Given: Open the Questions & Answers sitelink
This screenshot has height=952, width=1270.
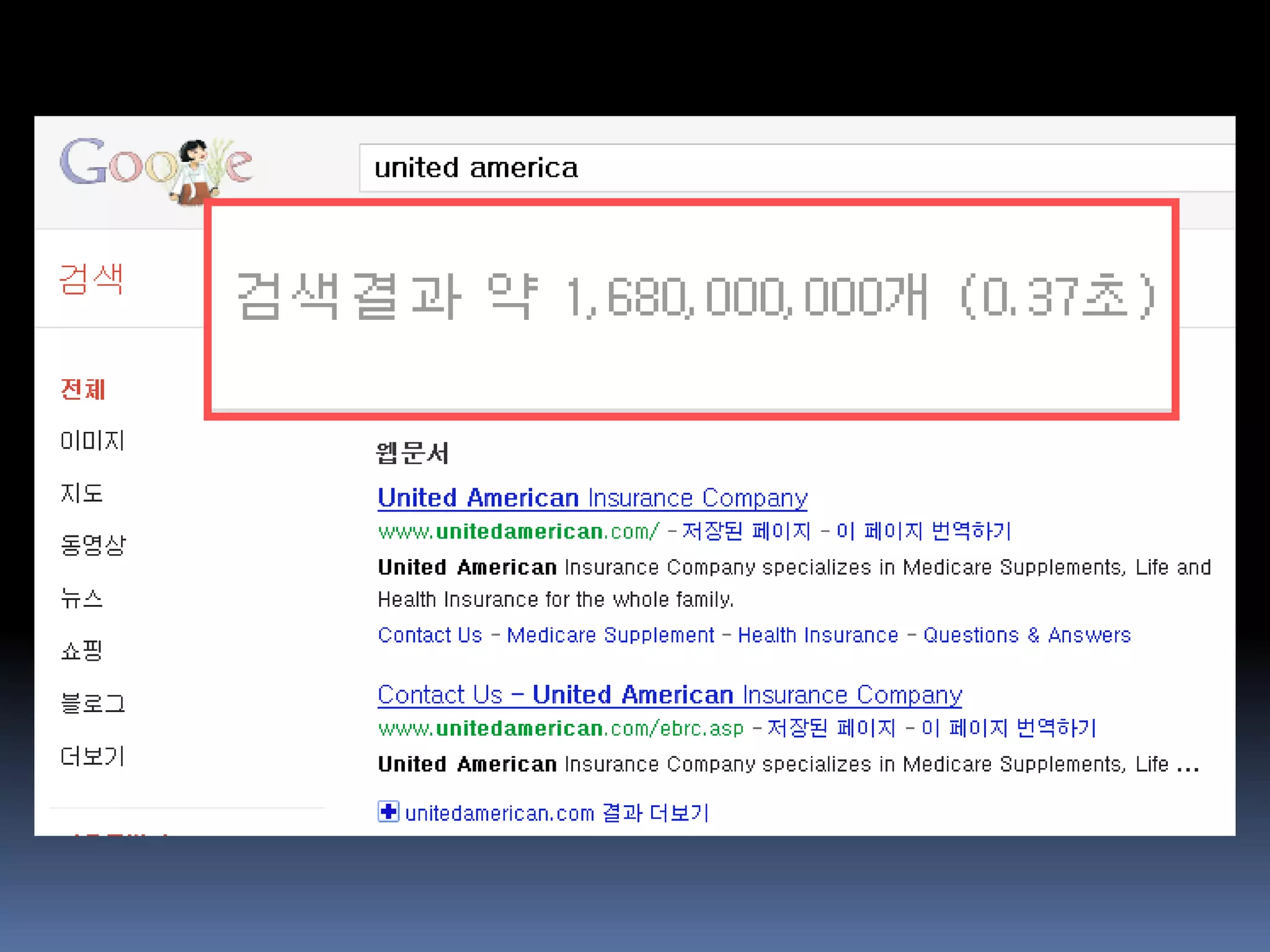Looking at the screenshot, I should tap(1026, 635).
